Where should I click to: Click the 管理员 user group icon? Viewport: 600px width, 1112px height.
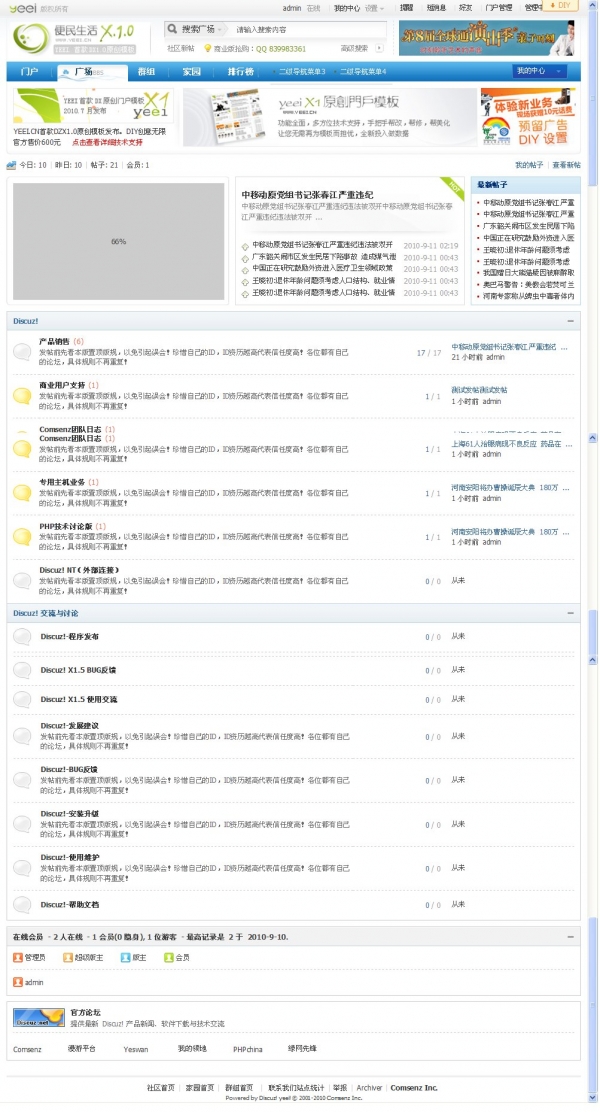point(18,957)
